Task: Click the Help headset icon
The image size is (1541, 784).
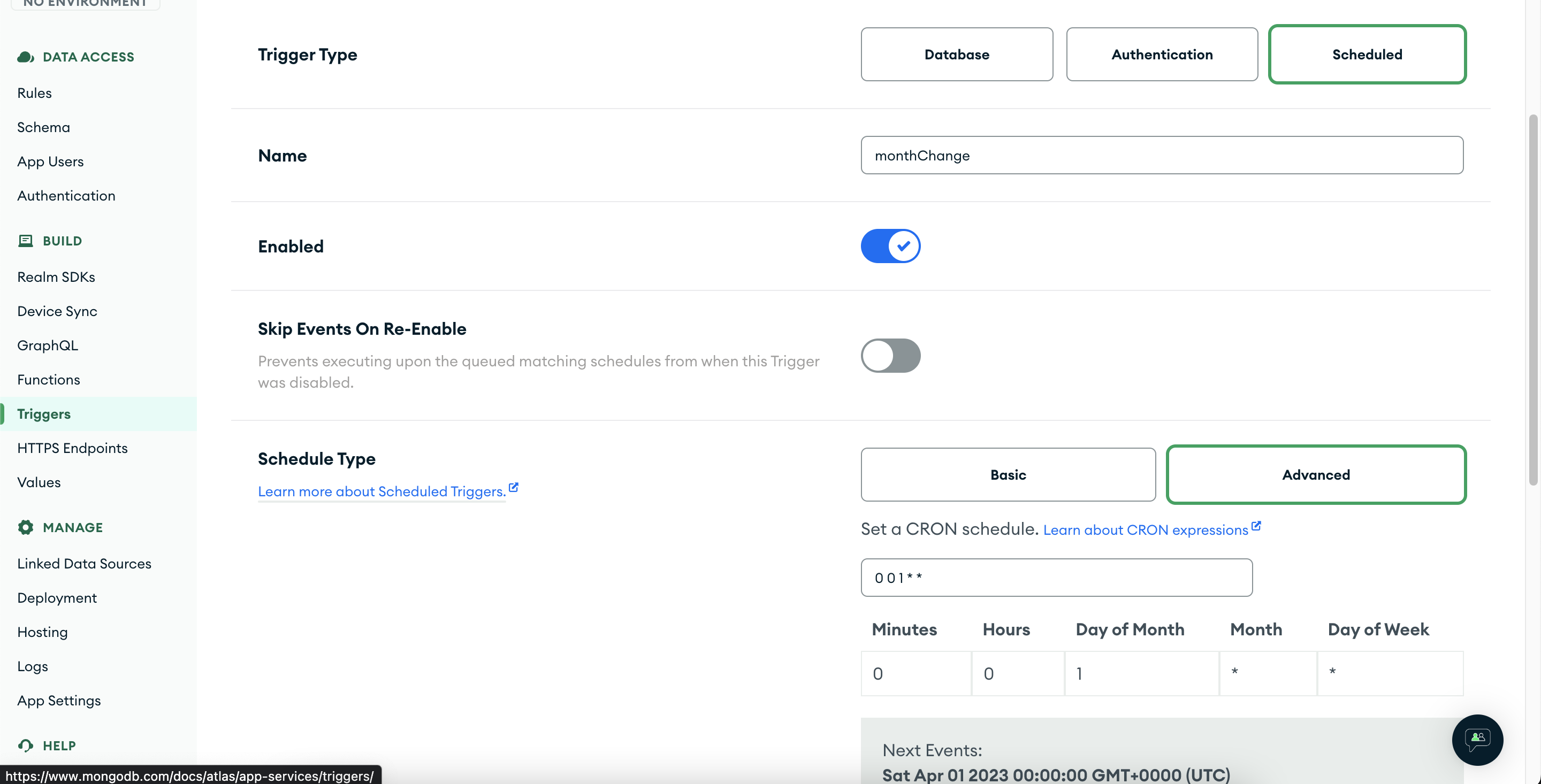Action: point(25,745)
